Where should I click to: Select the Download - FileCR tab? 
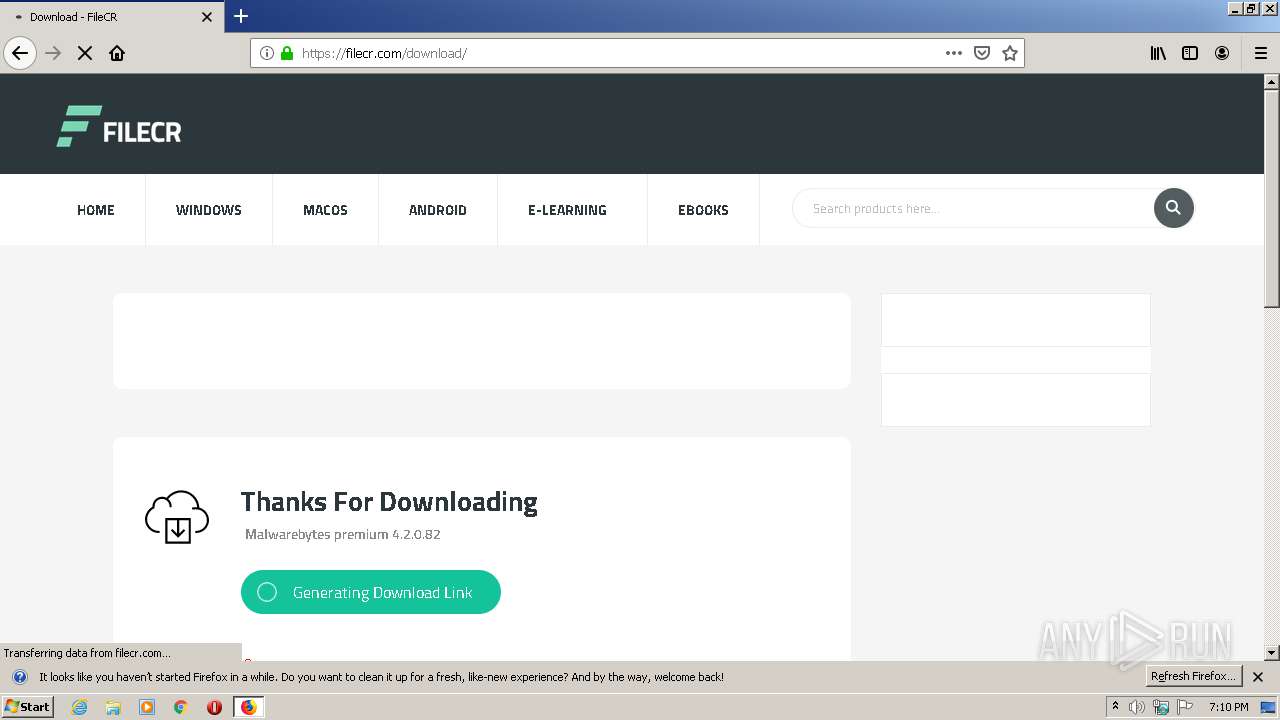(x=111, y=17)
